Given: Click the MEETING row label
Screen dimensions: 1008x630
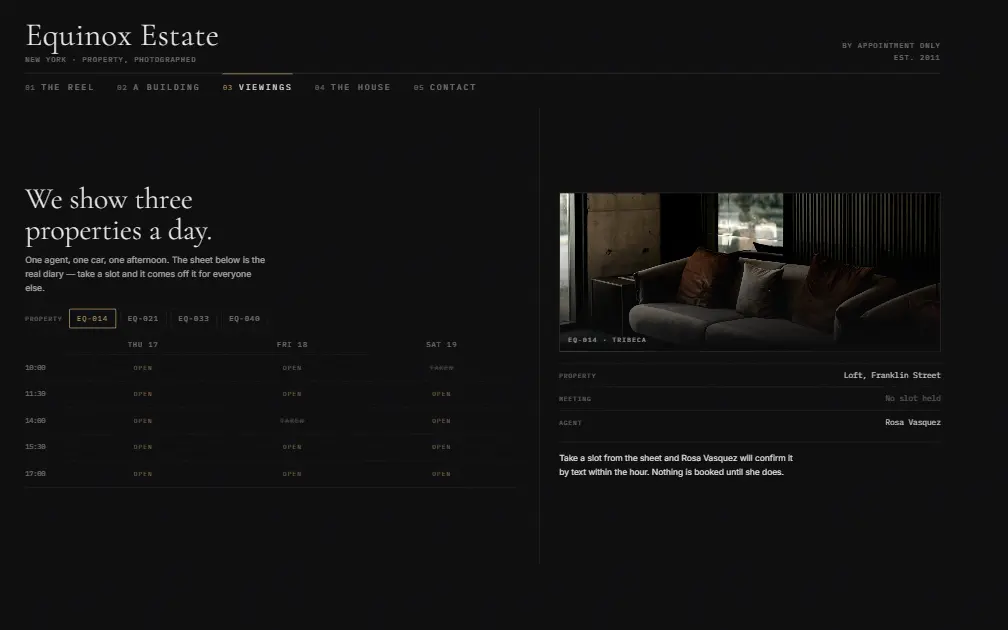Looking at the screenshot, I should tap(575, 399).
